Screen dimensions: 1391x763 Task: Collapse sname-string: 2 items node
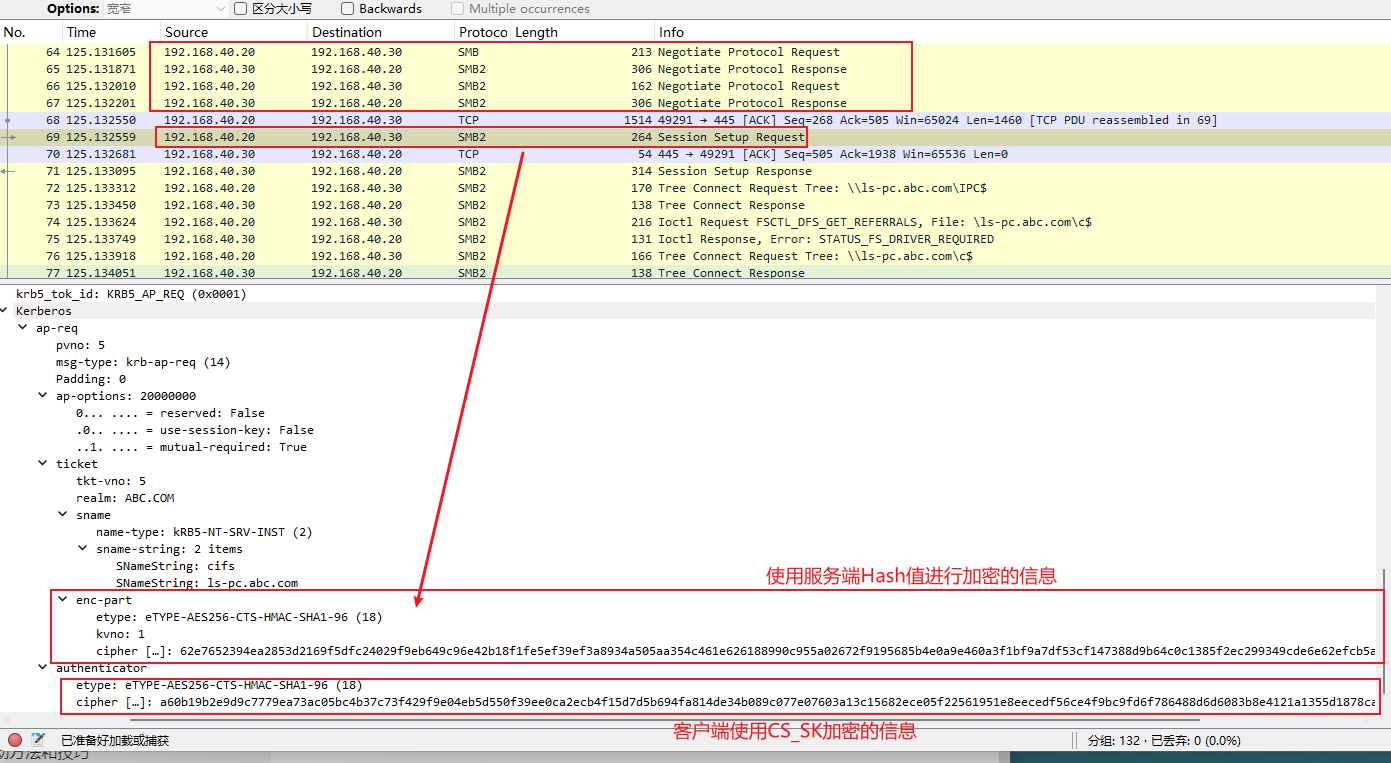pos(84,549)
